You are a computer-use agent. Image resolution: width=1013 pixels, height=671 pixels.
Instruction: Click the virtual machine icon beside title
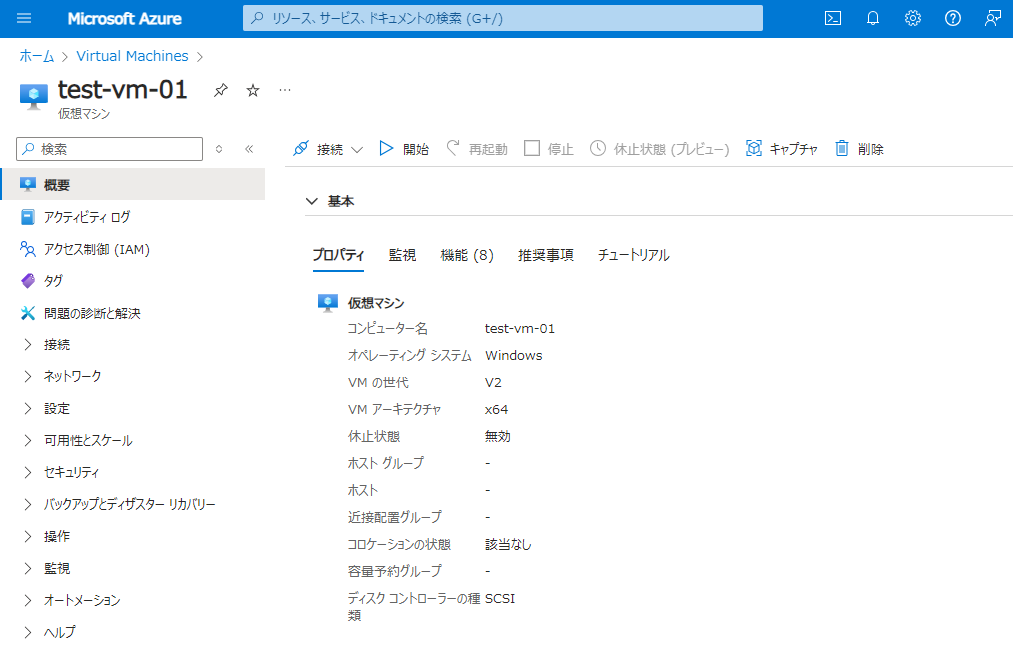tap(34, 96)
